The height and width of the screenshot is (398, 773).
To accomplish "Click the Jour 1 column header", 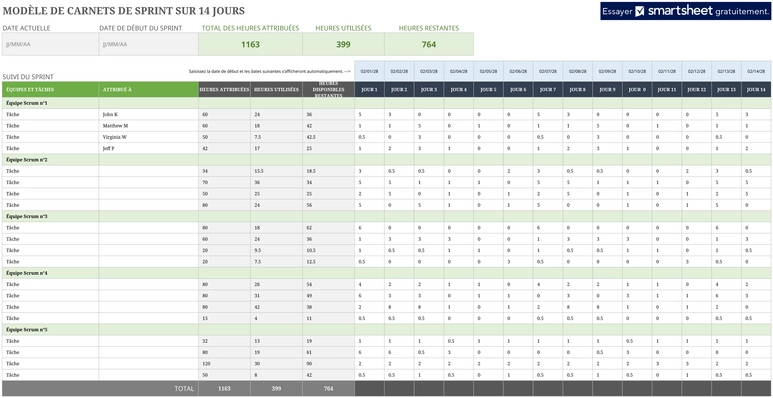I will (x=369, y=90).
